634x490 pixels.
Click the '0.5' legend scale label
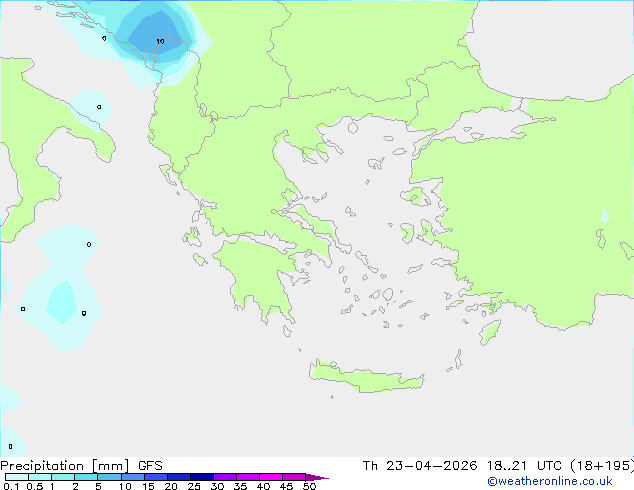pyautogui.click(x=34, y=486)
